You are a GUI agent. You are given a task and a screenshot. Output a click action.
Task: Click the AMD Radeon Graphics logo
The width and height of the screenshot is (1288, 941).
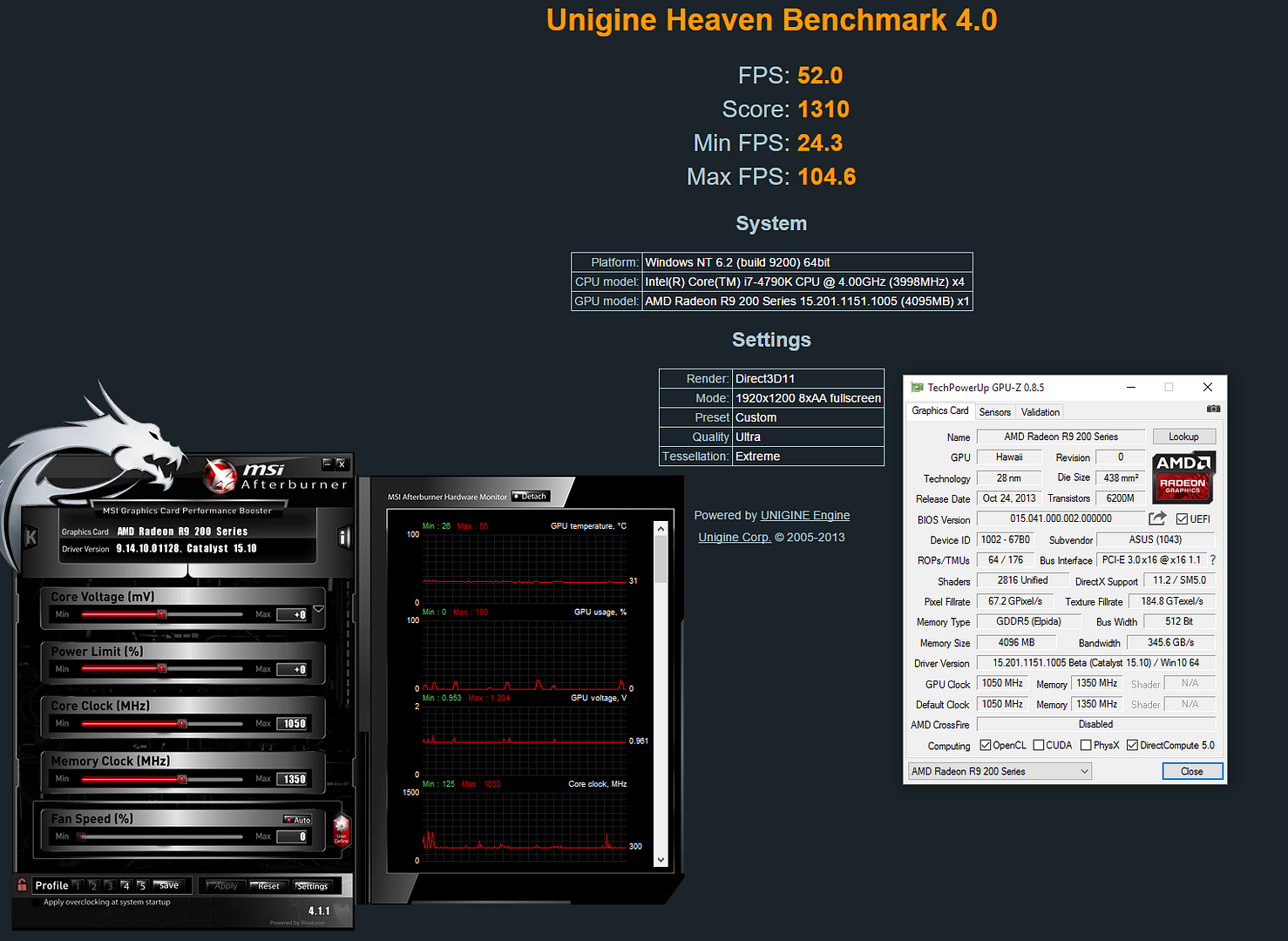tap(1183, 477)
